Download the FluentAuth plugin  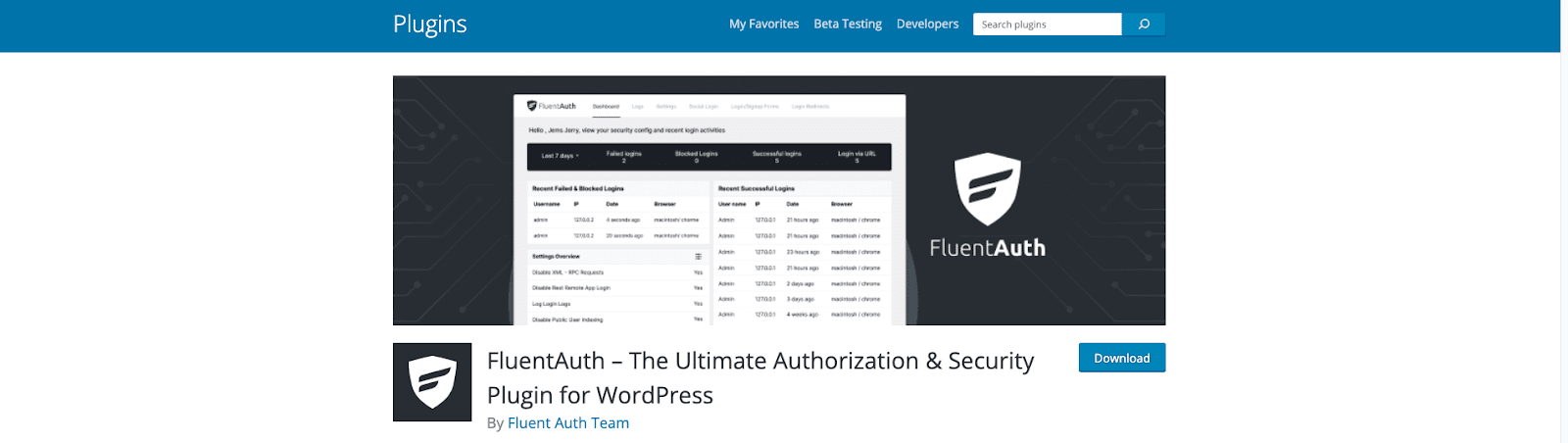1122,358
